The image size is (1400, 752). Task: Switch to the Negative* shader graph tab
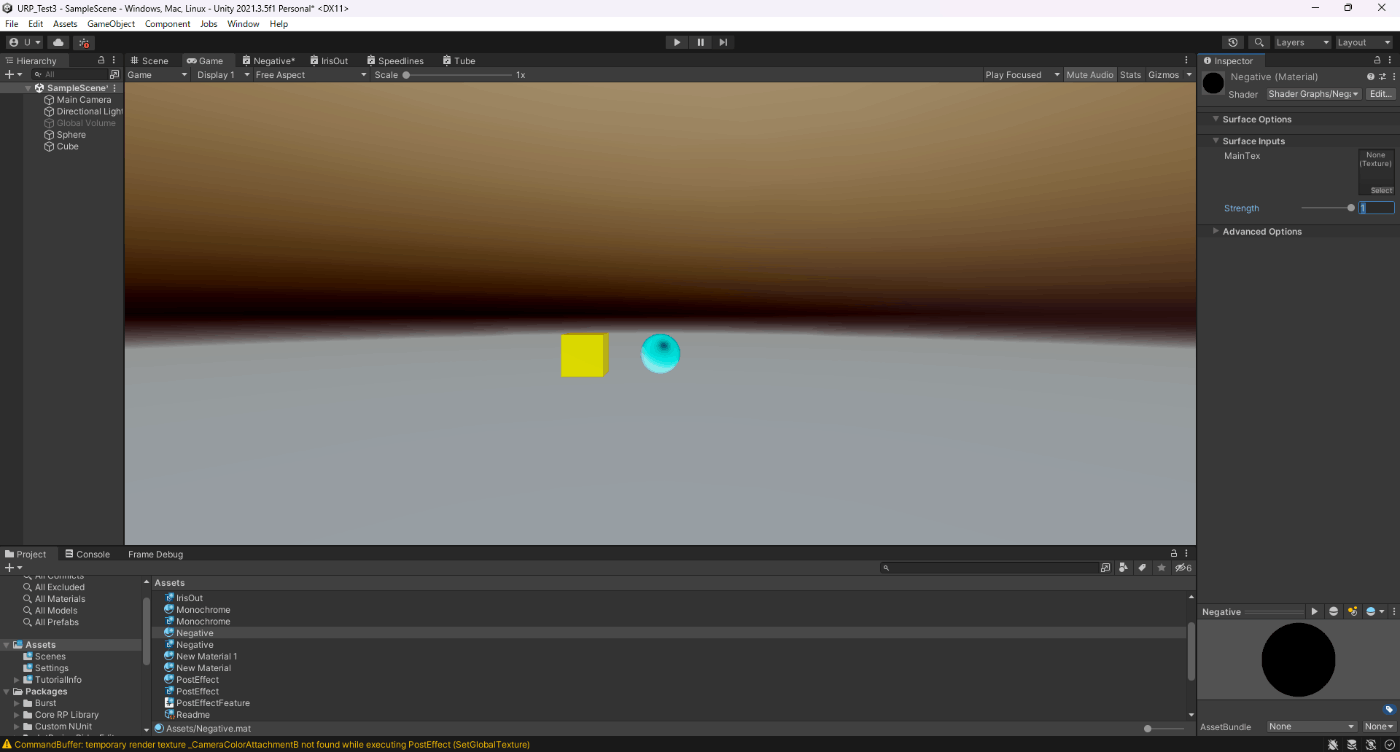(268, 61)
